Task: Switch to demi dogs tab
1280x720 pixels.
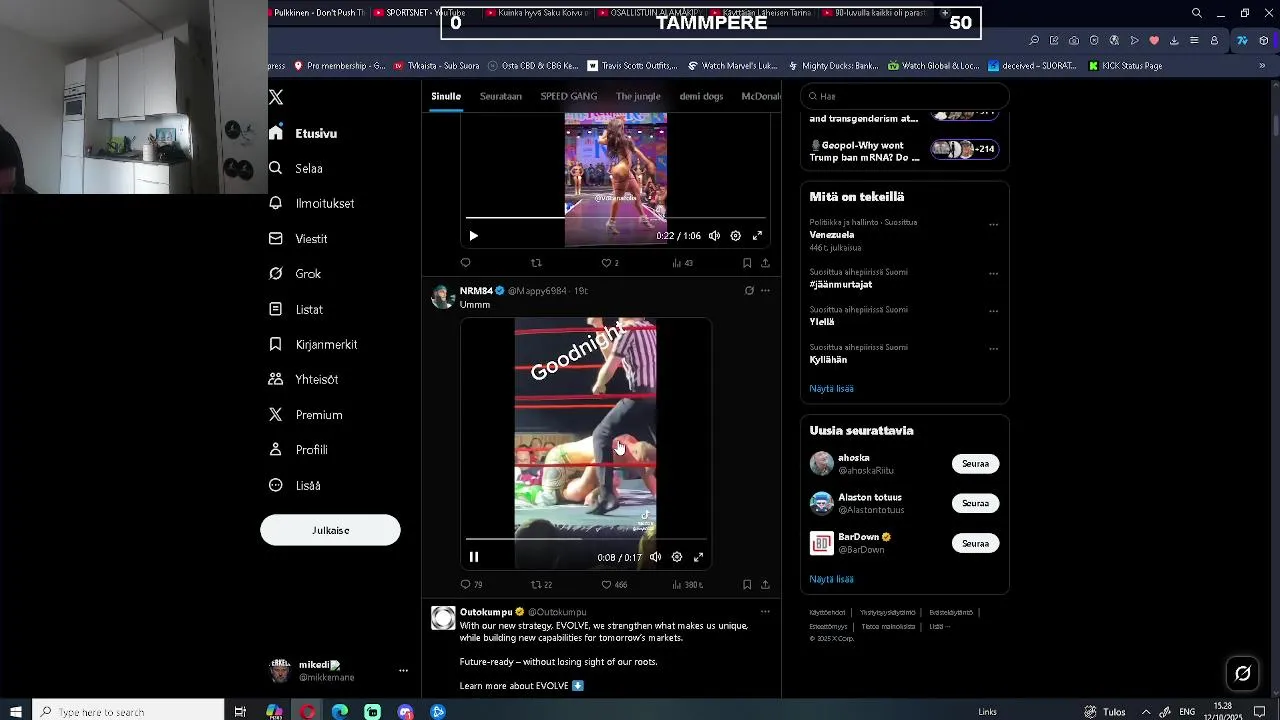Action: (701, 96)
